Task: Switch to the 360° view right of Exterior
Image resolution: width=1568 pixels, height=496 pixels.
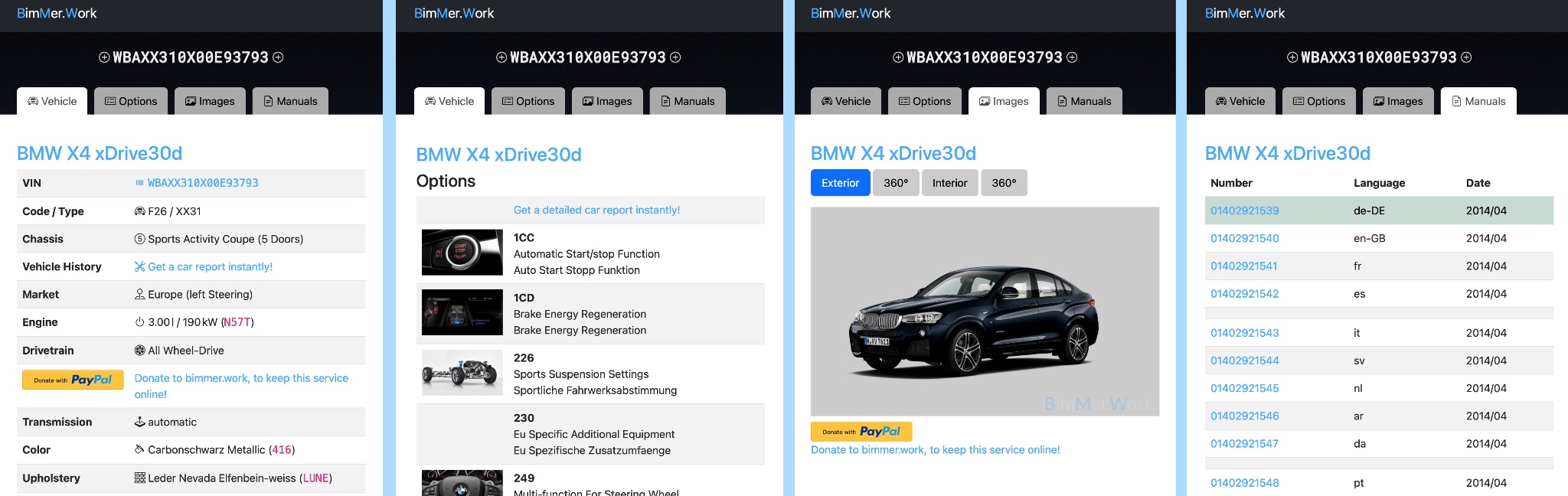Action: 895,183
